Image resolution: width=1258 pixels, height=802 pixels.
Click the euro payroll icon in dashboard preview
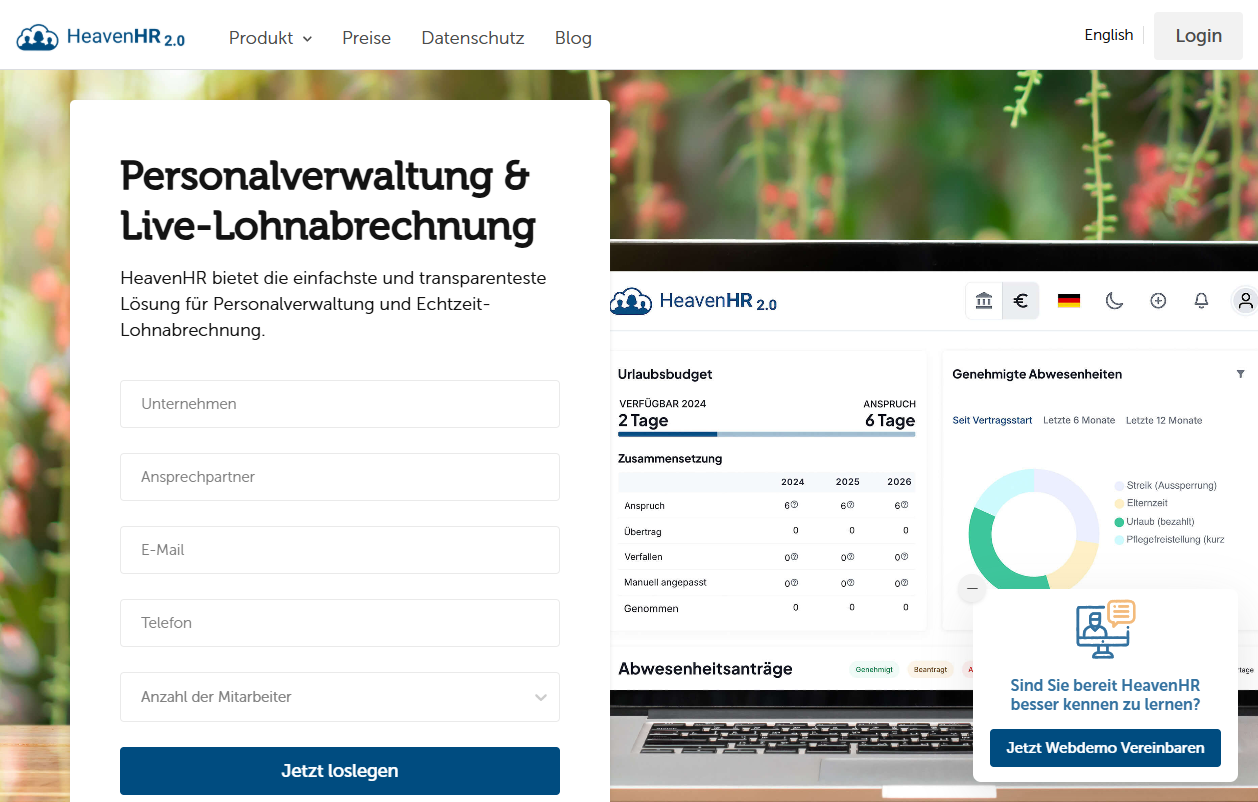coord(1021,300)
